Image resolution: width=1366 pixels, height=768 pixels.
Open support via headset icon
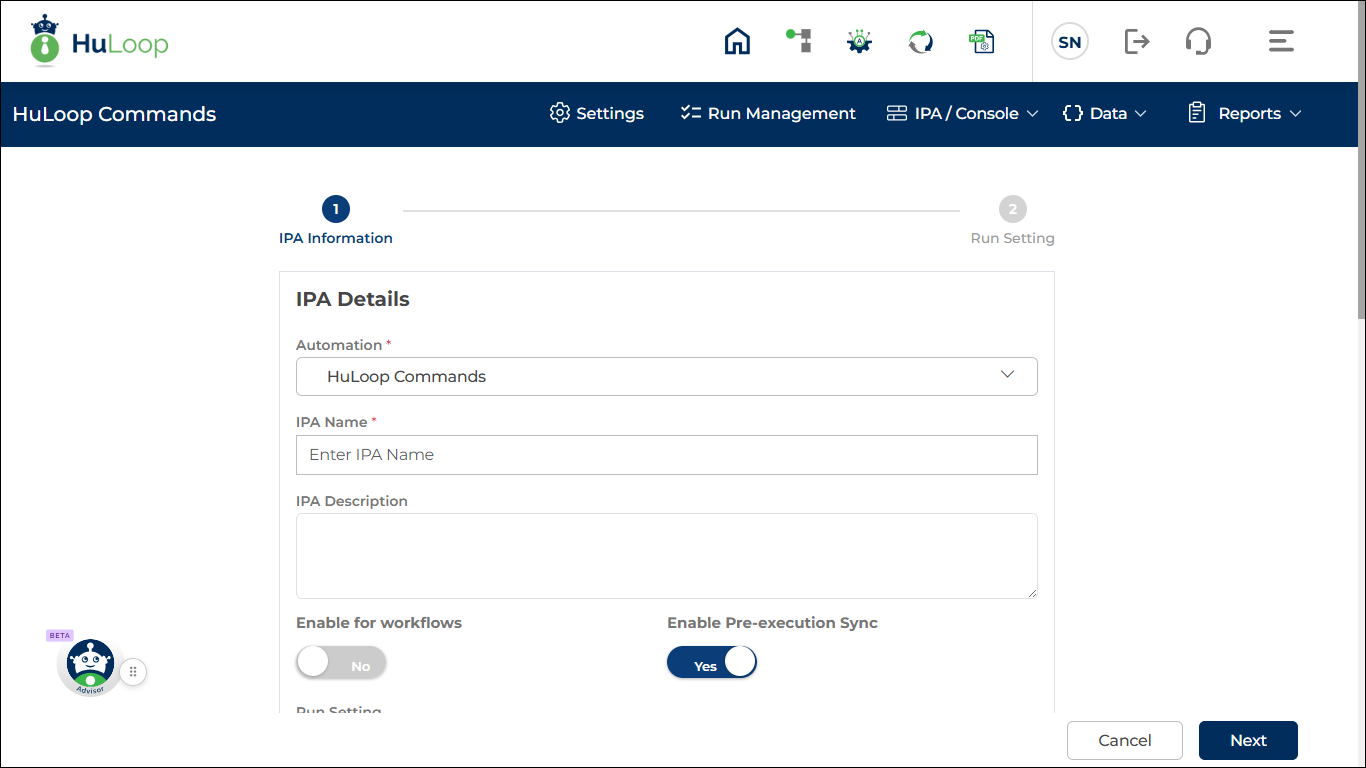[x=1198, y=41]
